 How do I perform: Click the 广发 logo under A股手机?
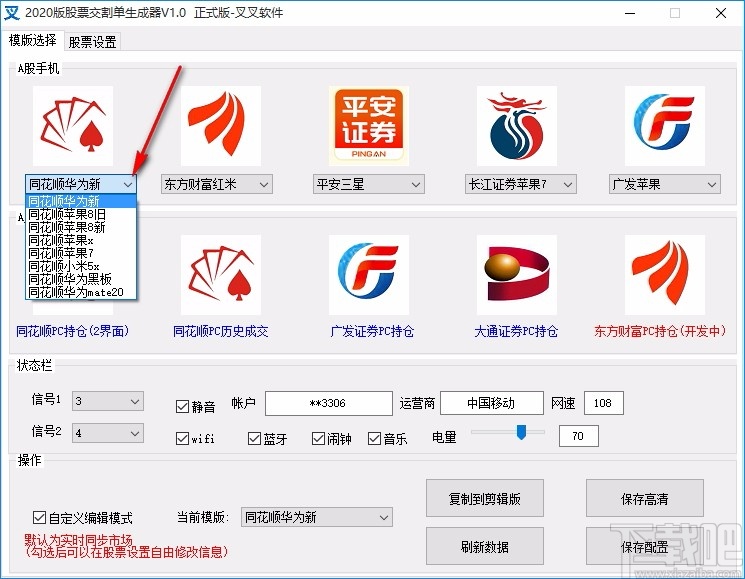click(665, 126)
